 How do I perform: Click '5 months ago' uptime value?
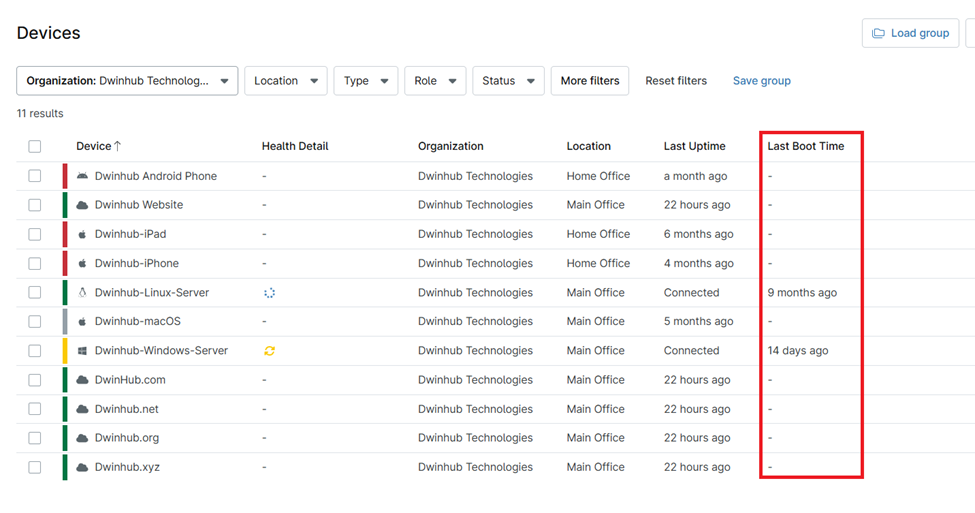(x=698, y=321)
